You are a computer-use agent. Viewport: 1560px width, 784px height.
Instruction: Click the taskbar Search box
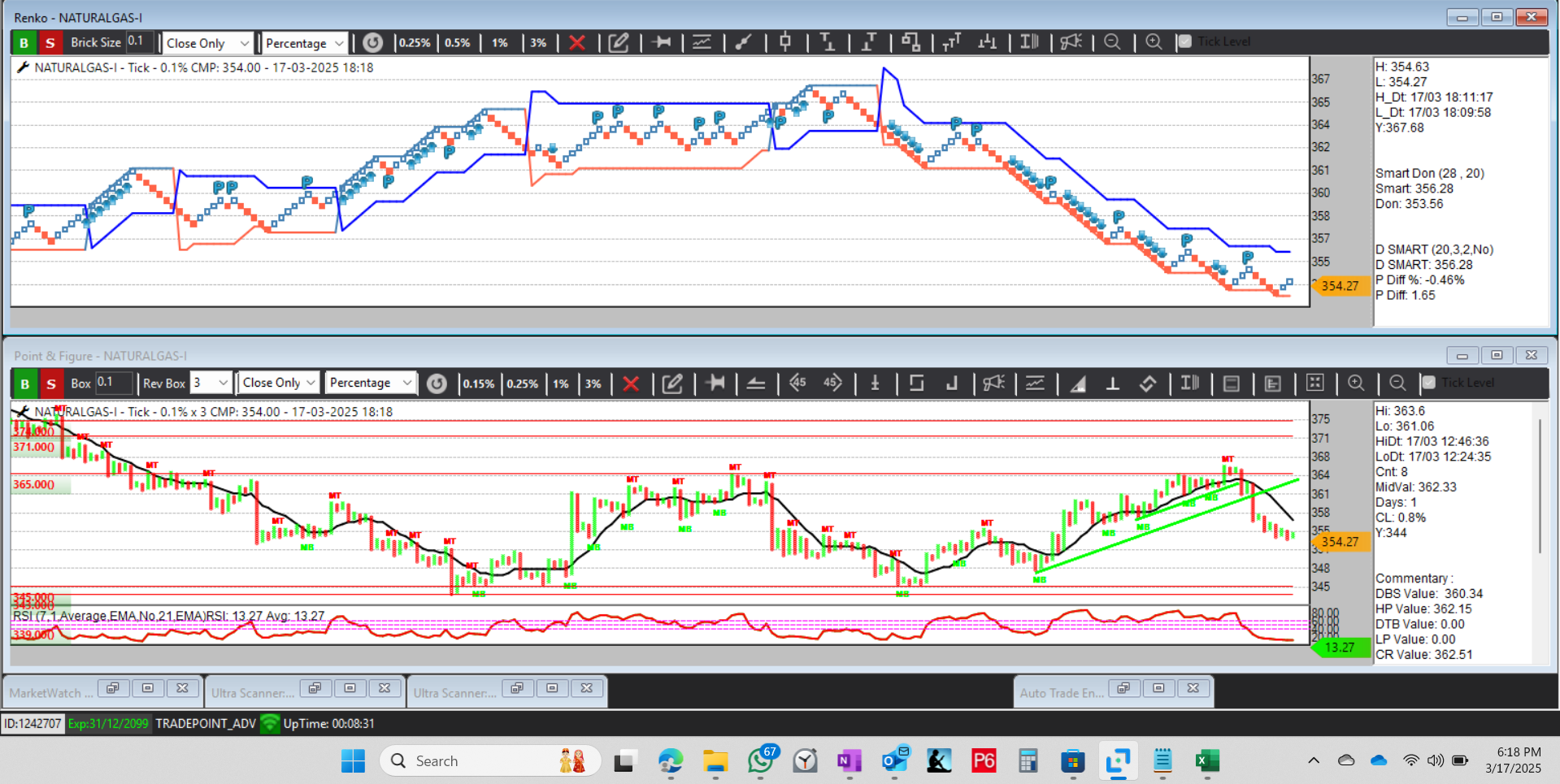490,761
